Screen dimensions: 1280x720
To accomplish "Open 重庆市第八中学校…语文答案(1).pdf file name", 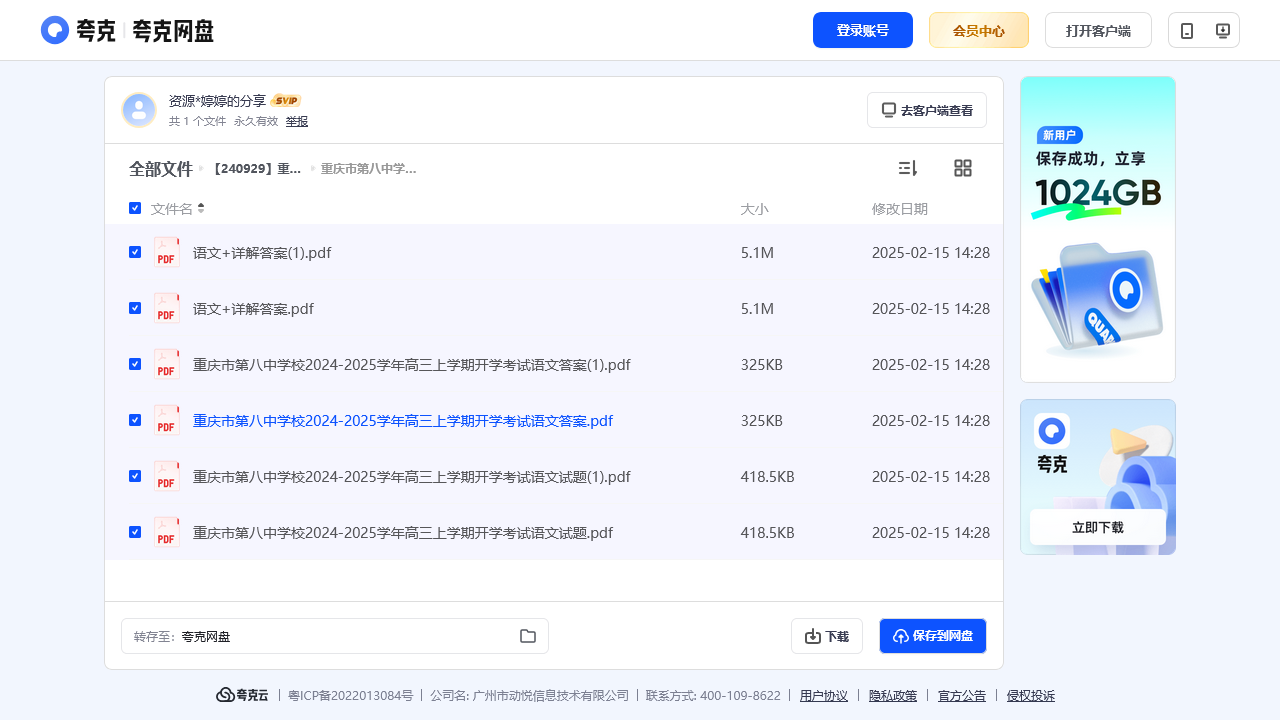I will [412, 365].
